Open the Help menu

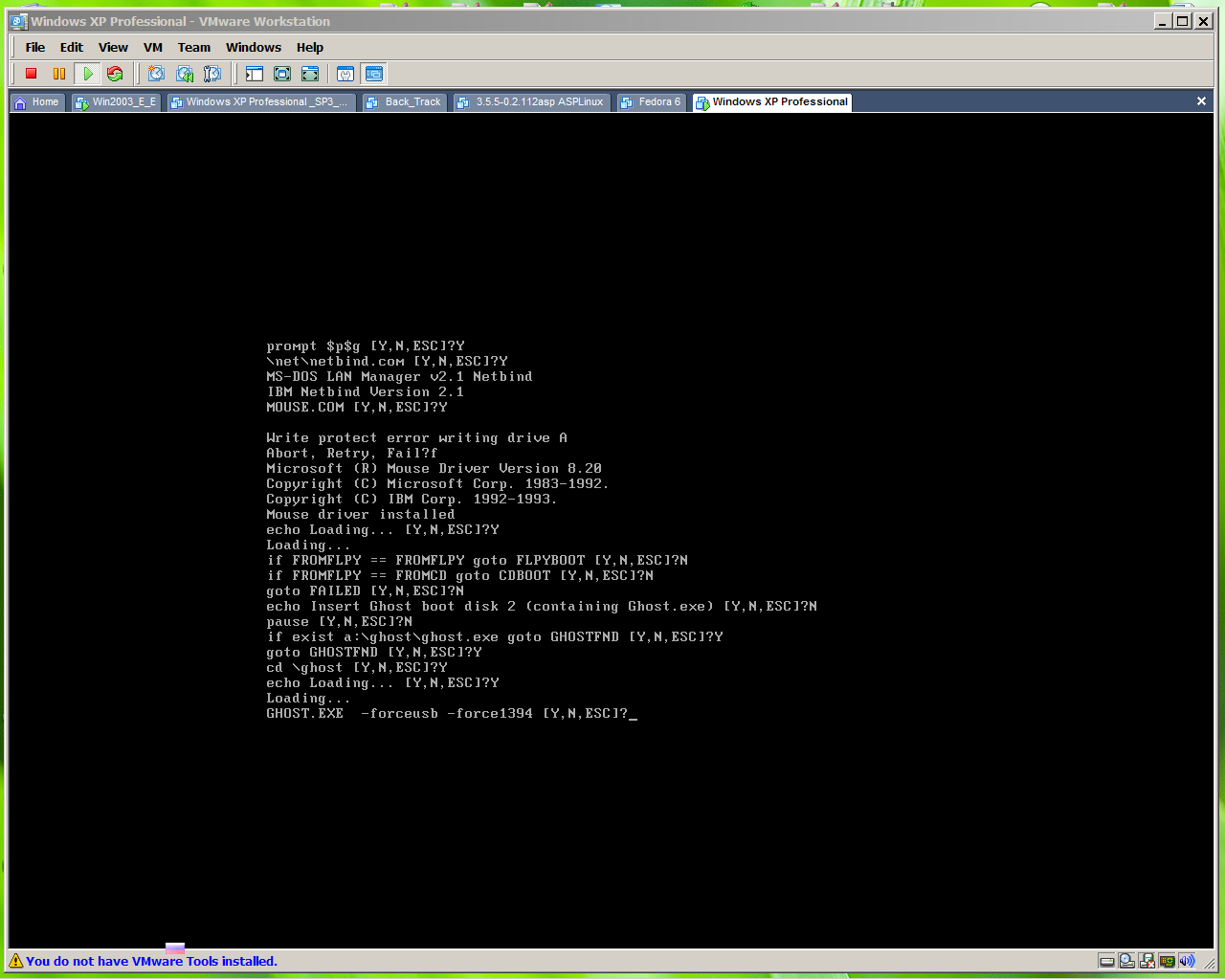pyautogui.click(x=310, y=47)
